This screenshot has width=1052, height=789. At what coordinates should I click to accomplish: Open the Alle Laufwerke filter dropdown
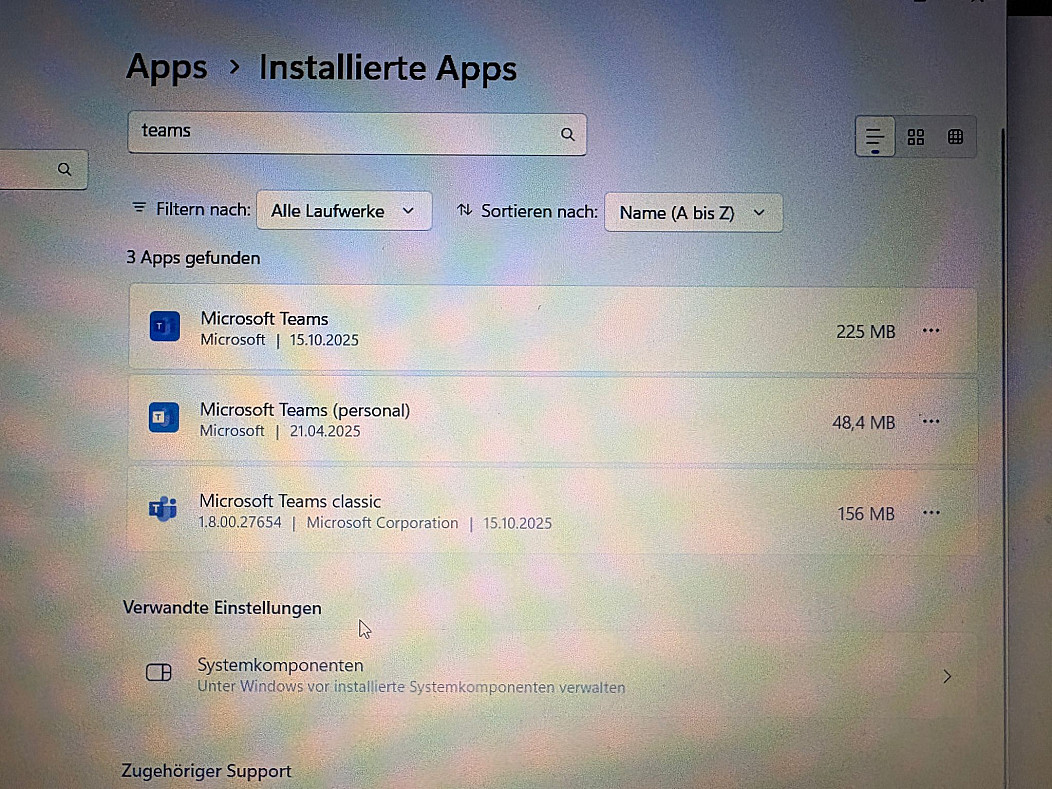coord(343,211)
